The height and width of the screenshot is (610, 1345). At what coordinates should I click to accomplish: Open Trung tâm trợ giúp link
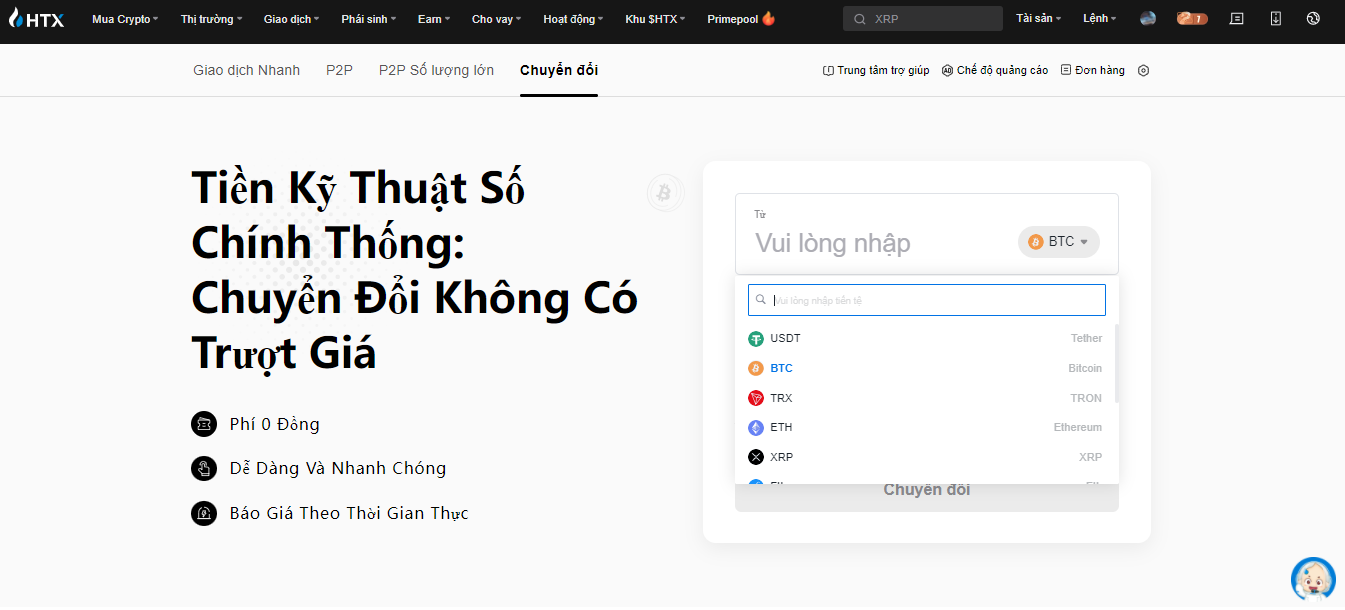tap(876, 71)
